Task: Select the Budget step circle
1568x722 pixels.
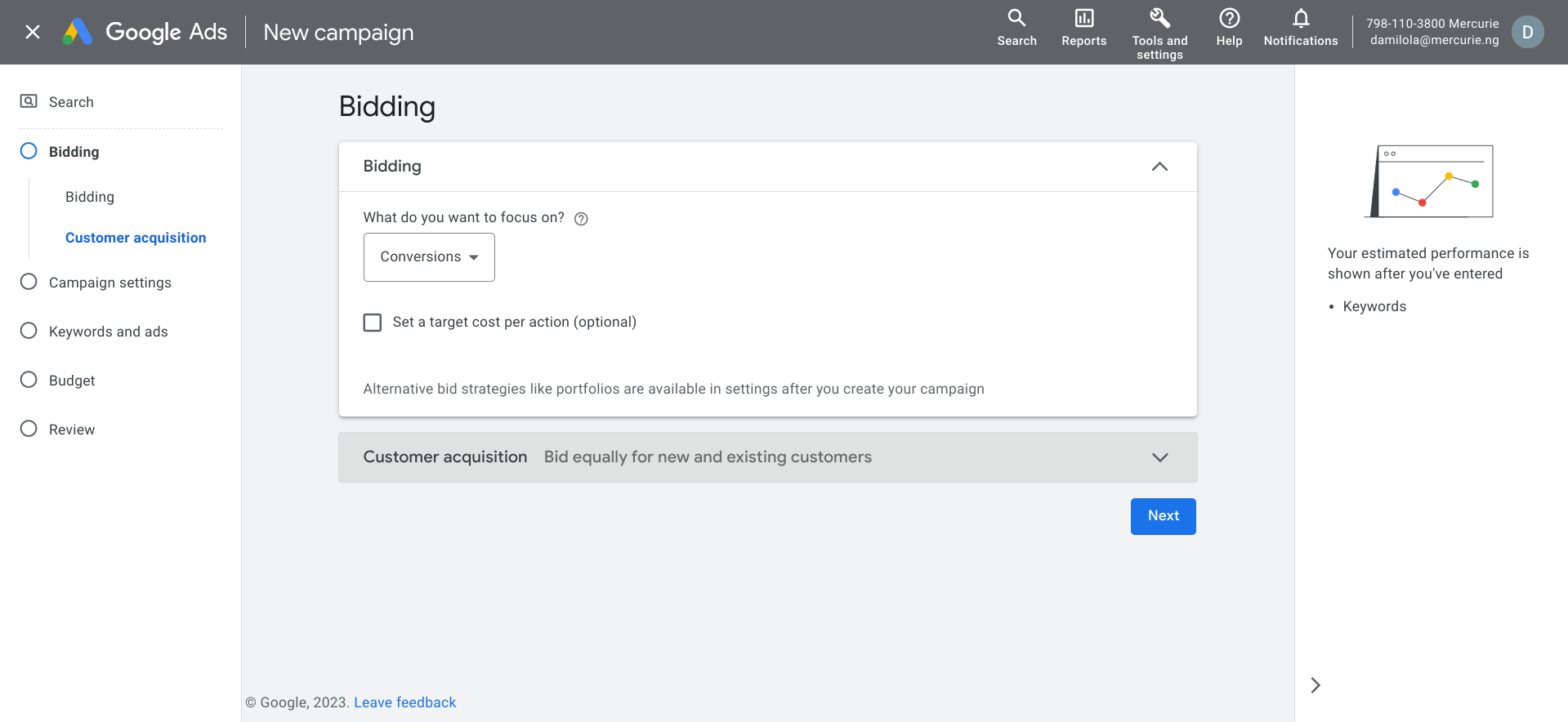Action: 29,380
